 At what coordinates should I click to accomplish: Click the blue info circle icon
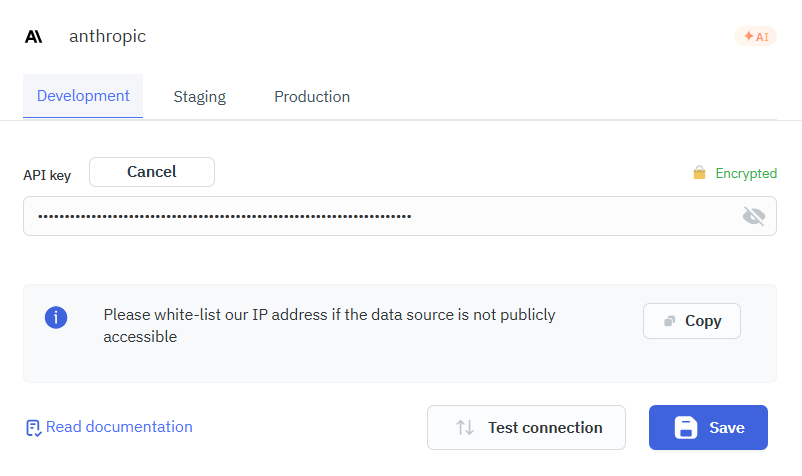pyautogui.click(x=56, y=318)
